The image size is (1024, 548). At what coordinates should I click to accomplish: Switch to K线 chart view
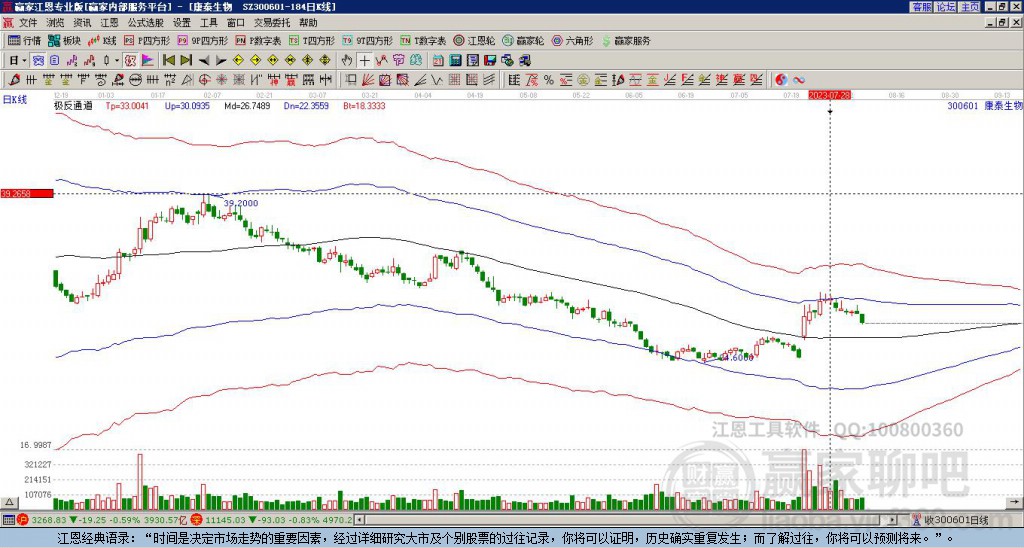point(103,40)
